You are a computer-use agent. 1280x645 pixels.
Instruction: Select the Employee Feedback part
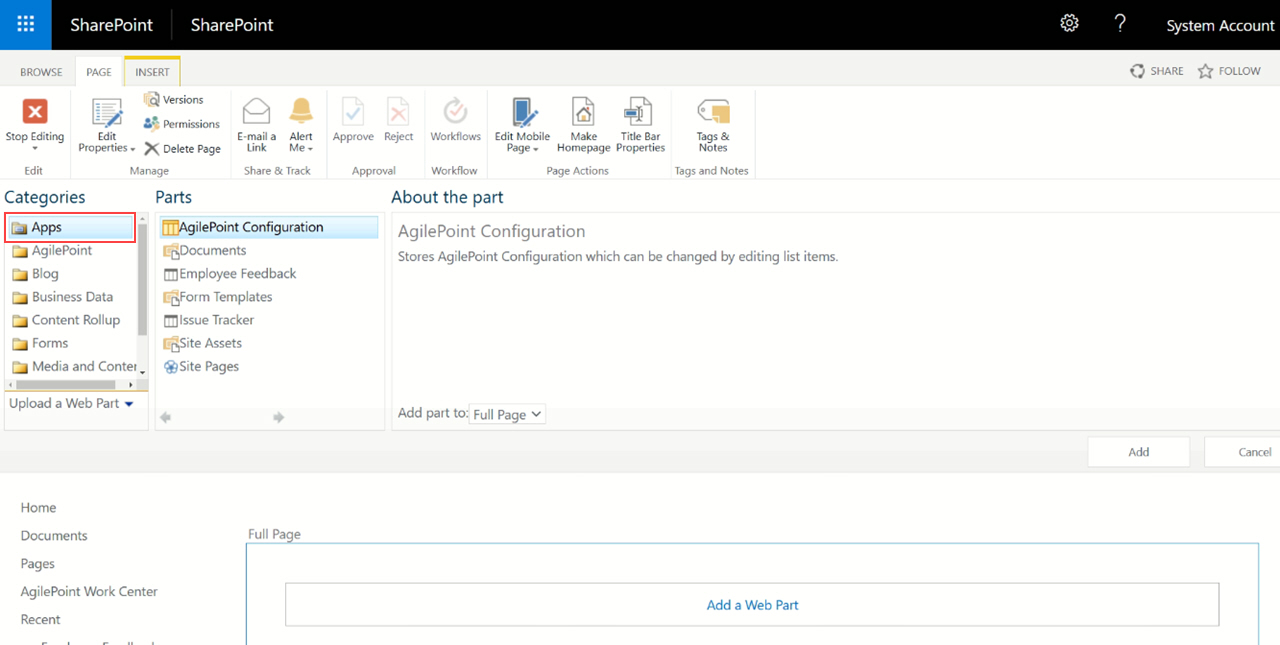(x=230, y=273)
